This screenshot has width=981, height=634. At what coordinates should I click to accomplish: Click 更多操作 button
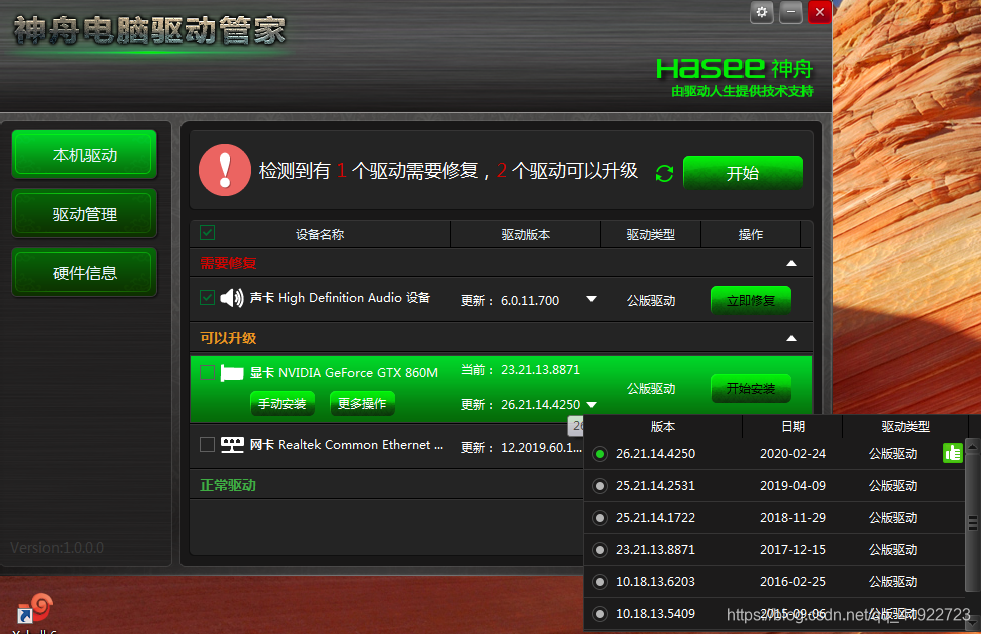362,404
